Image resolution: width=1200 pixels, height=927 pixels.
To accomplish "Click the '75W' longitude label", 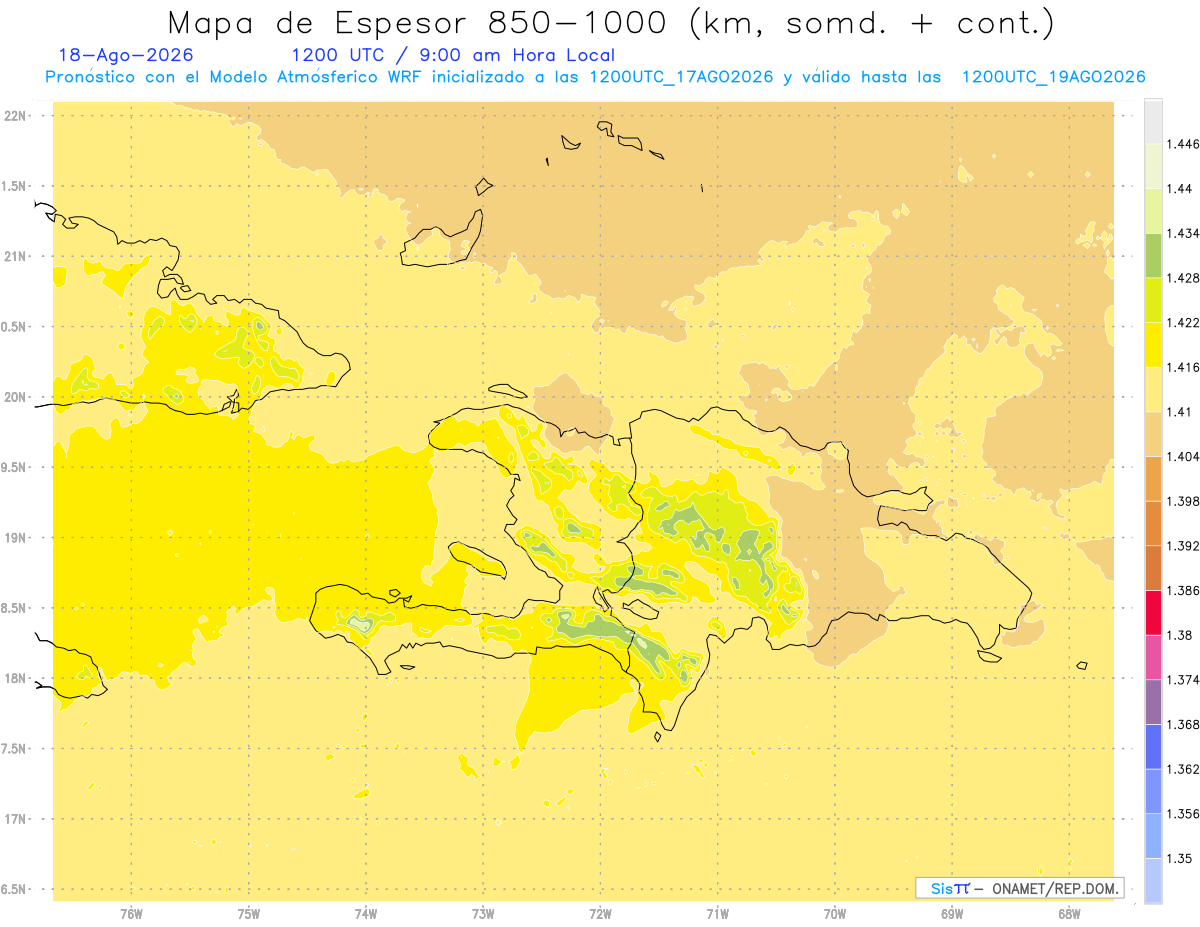I will click(x=248, y=914).
